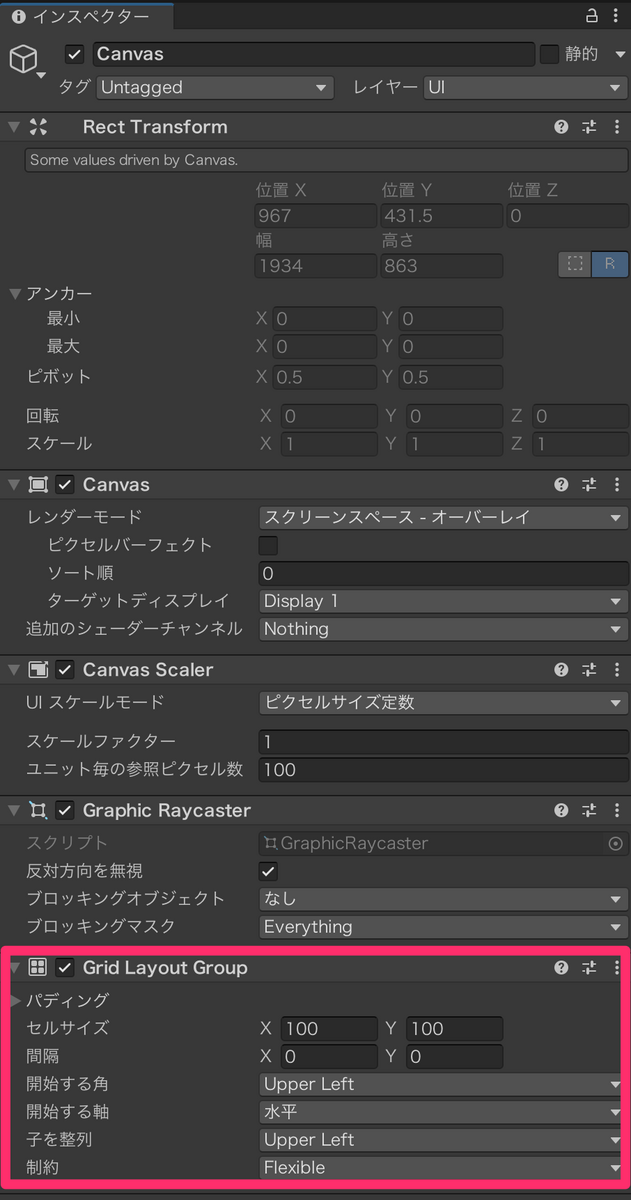The height and width of the screenshot is (1200, 631).
Task: Open the Render Mode dropdown
Action: coord(443,517)
